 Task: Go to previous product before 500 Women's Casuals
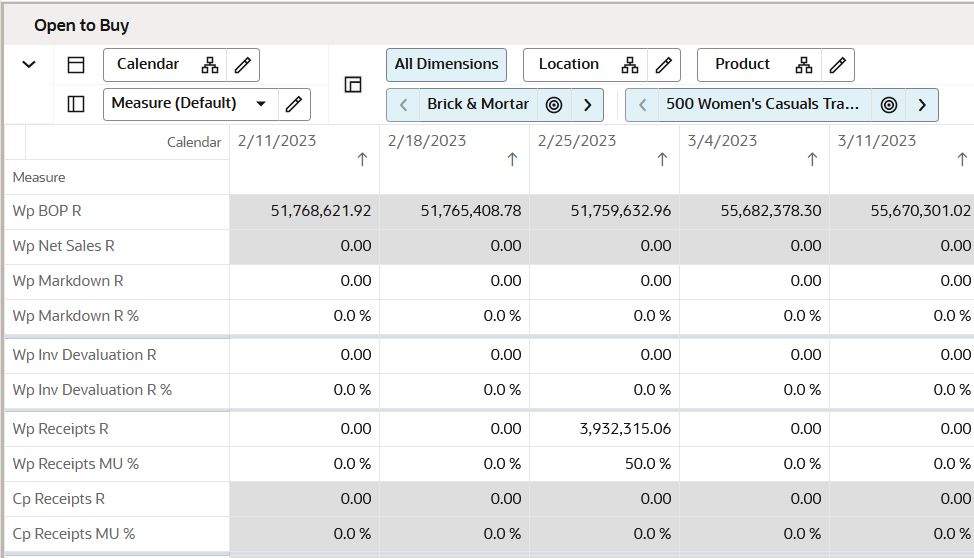pos(642,105)
